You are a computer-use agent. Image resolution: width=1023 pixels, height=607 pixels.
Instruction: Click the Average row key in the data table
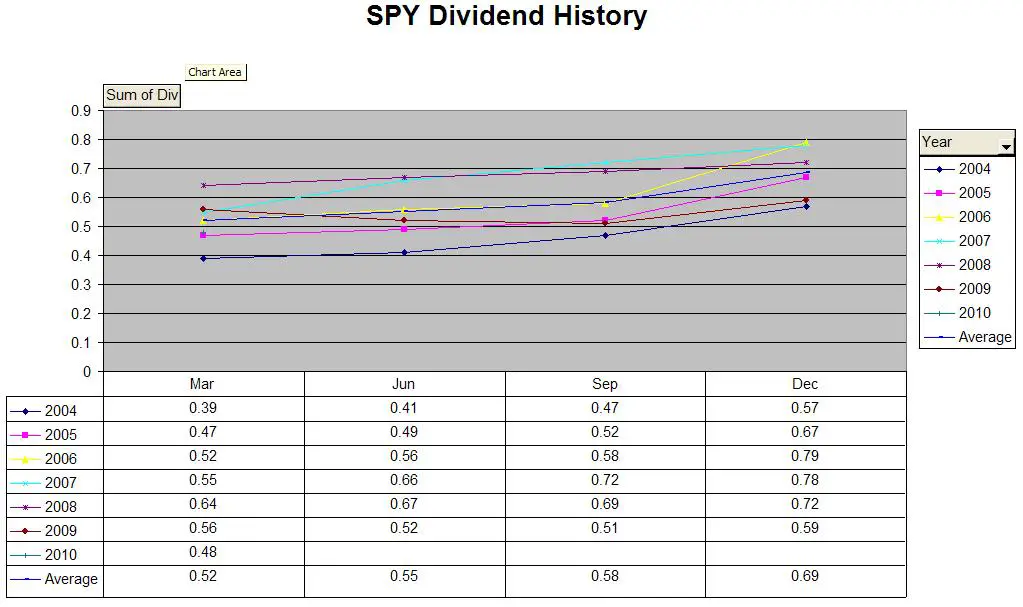pos(55,580)
